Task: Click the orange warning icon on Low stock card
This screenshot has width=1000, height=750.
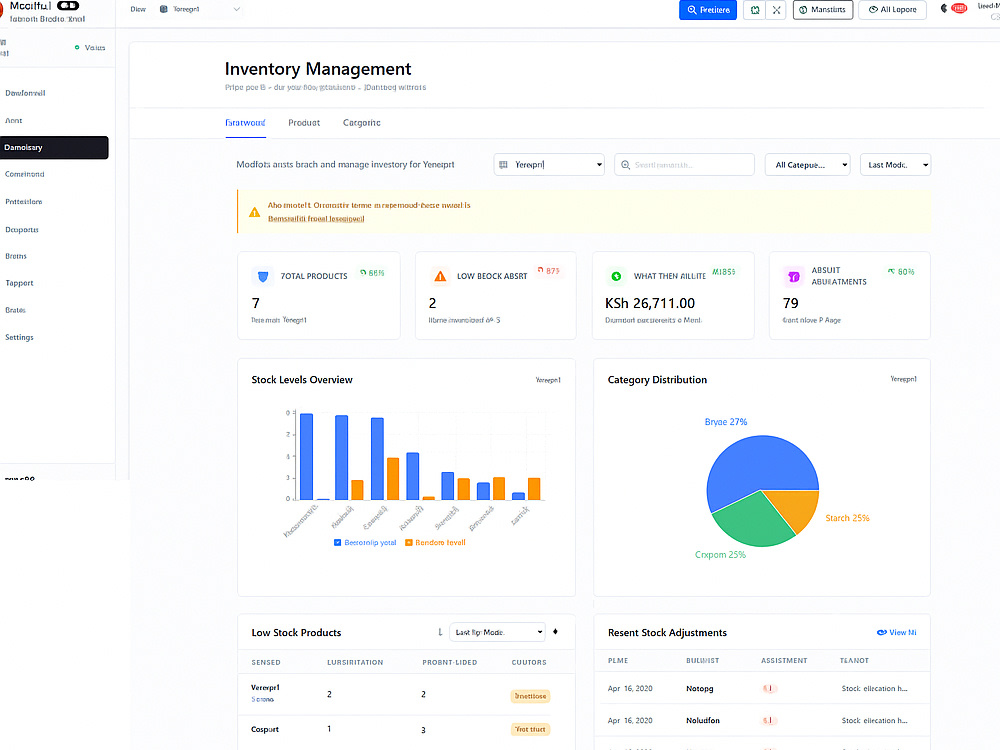Action: pos(440,276)
